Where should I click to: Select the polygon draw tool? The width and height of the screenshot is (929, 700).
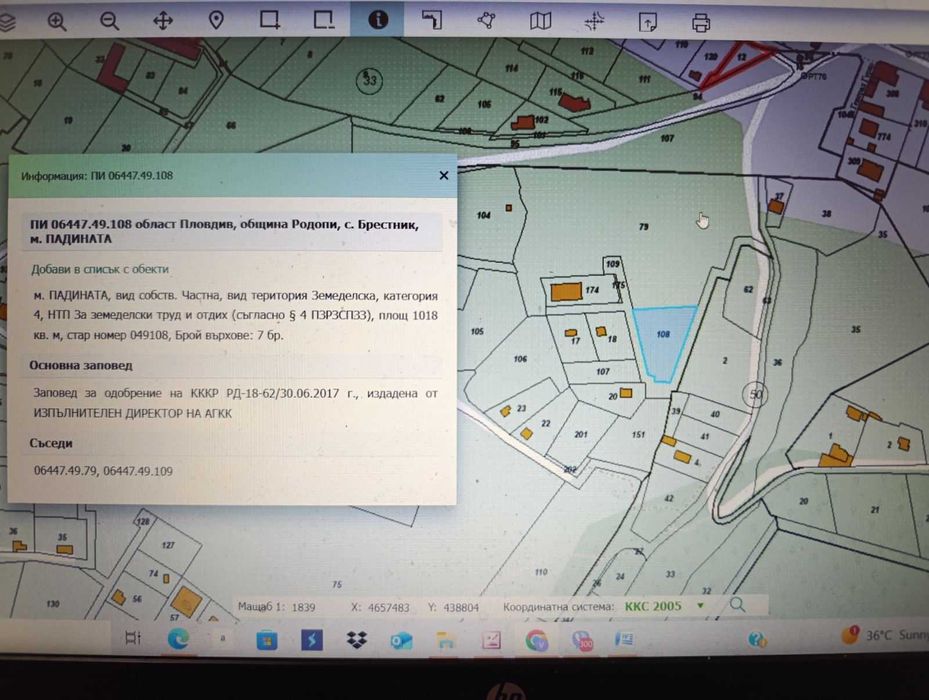(x=486, y=21)
